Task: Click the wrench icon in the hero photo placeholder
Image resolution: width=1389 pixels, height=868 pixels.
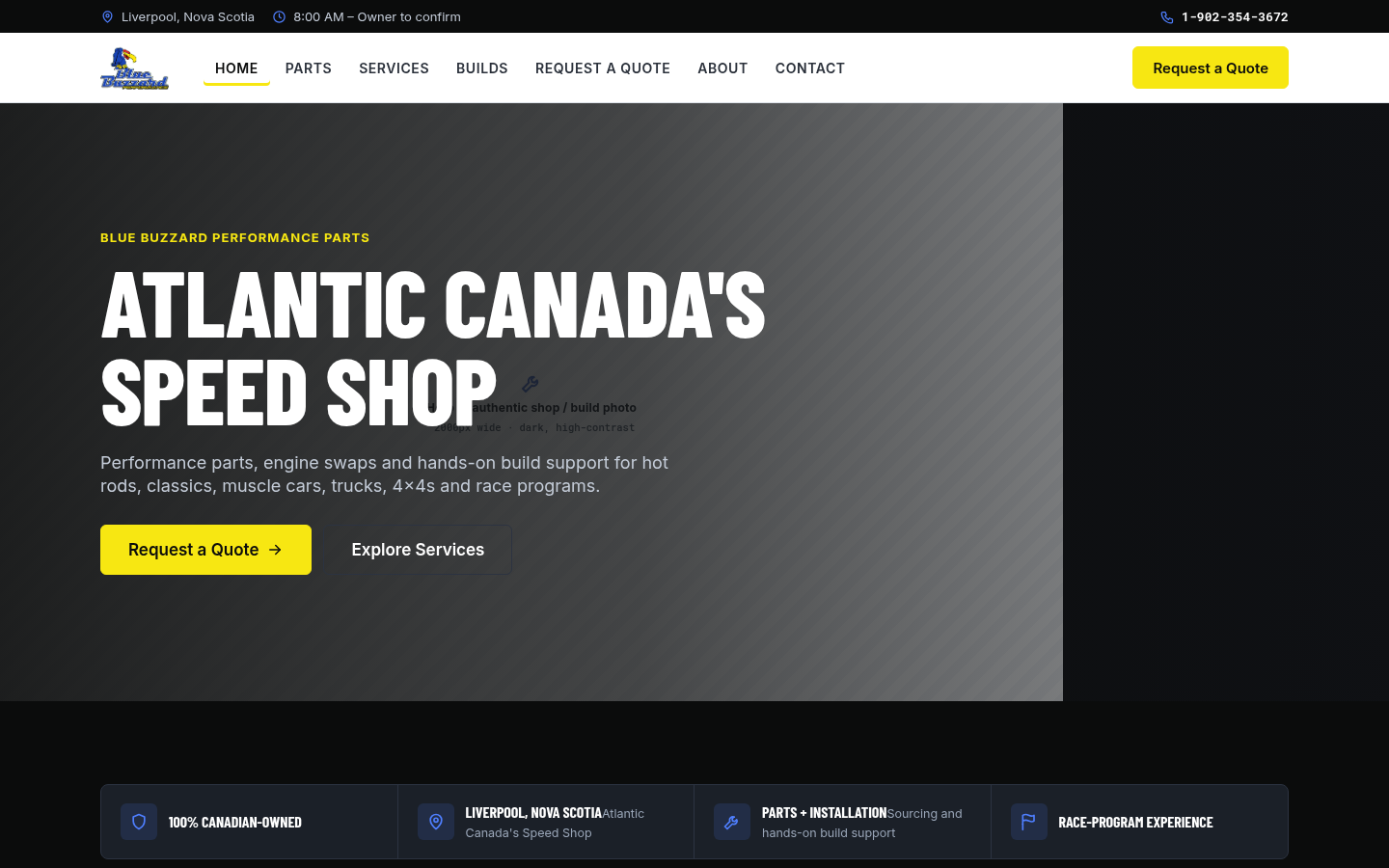Action: (530, 384)
